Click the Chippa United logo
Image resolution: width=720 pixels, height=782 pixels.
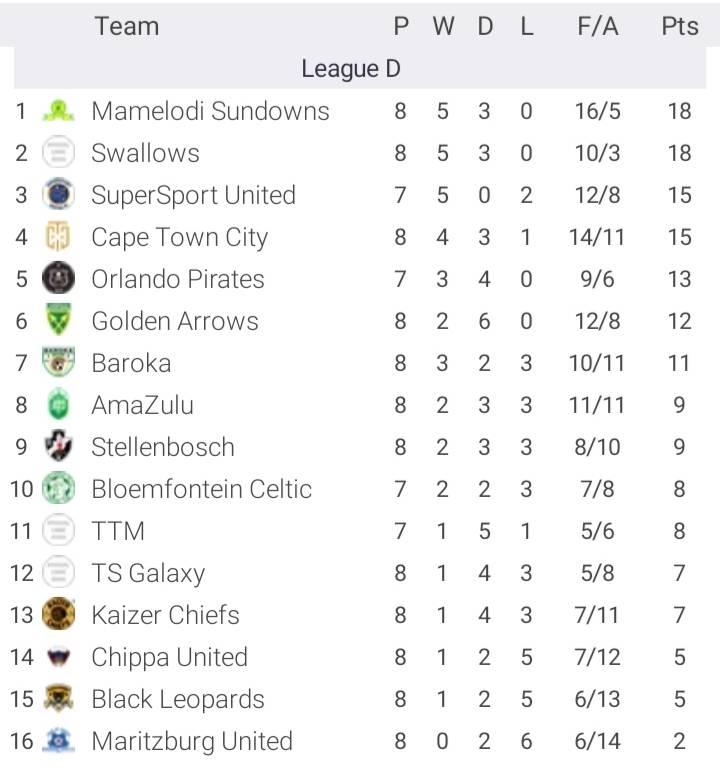[58, 656]
